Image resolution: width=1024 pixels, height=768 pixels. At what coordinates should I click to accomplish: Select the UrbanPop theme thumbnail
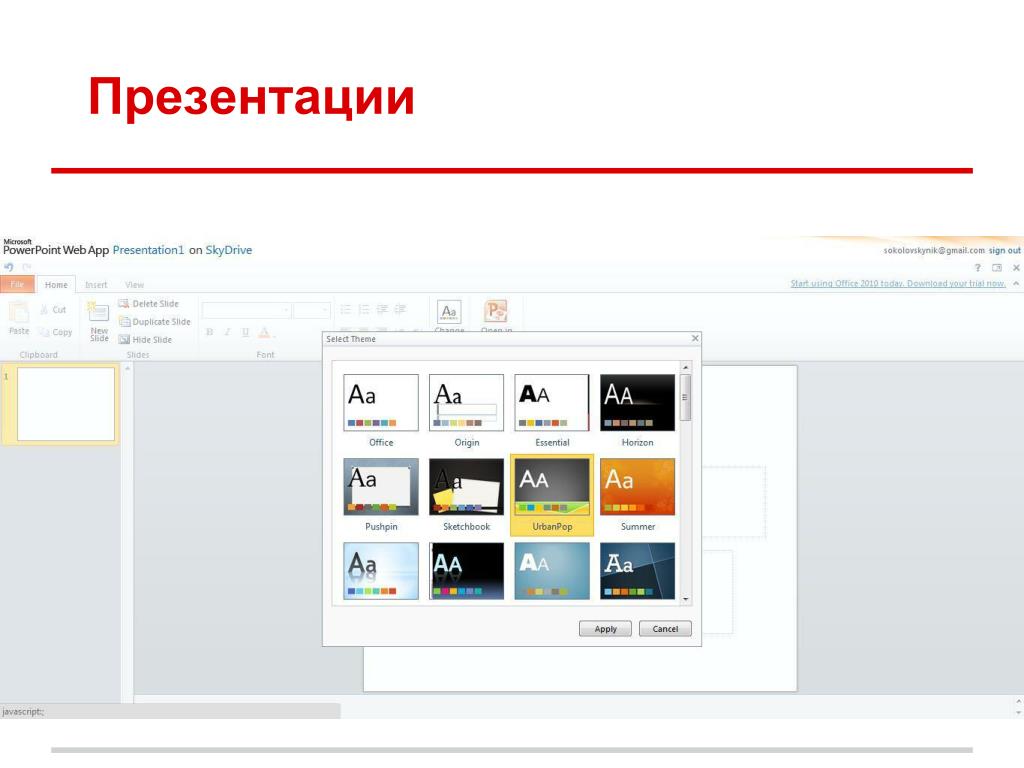pyautogui.click(x=552, y=487)
